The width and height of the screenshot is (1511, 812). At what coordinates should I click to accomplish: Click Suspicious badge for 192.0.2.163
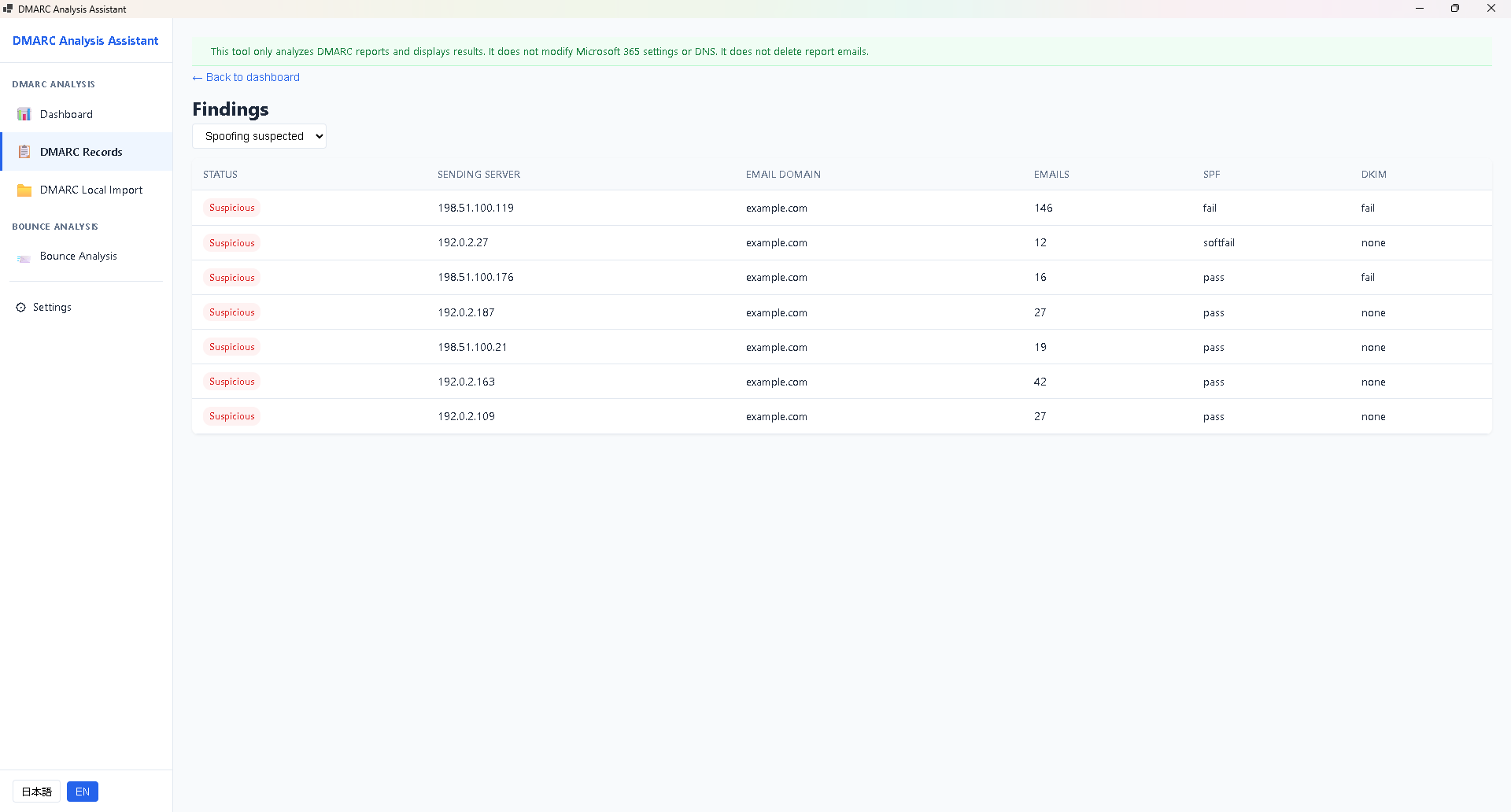coord(232,382)
